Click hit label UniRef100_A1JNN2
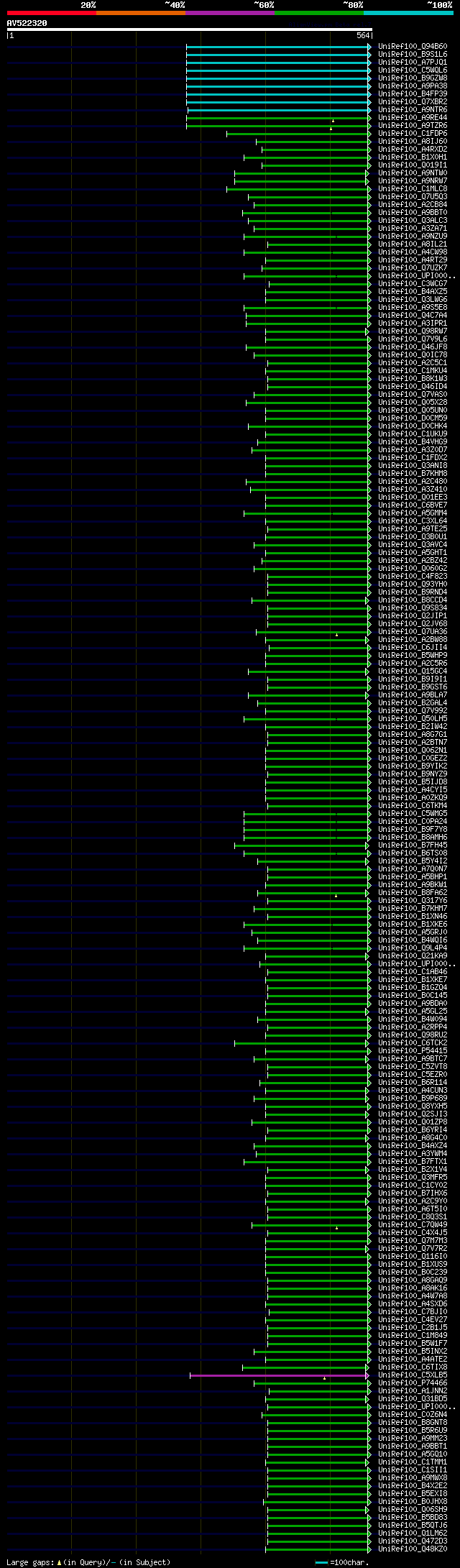 [x=413, y=1391]
